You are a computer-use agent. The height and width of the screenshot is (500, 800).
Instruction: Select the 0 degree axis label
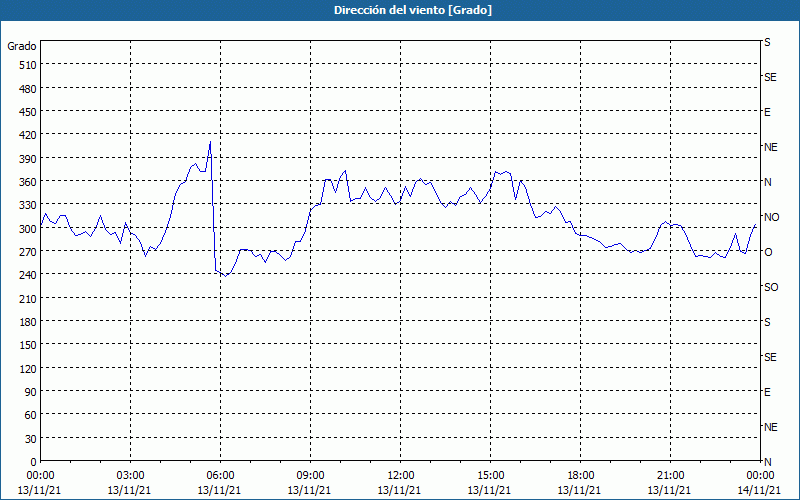coord(34,462)
